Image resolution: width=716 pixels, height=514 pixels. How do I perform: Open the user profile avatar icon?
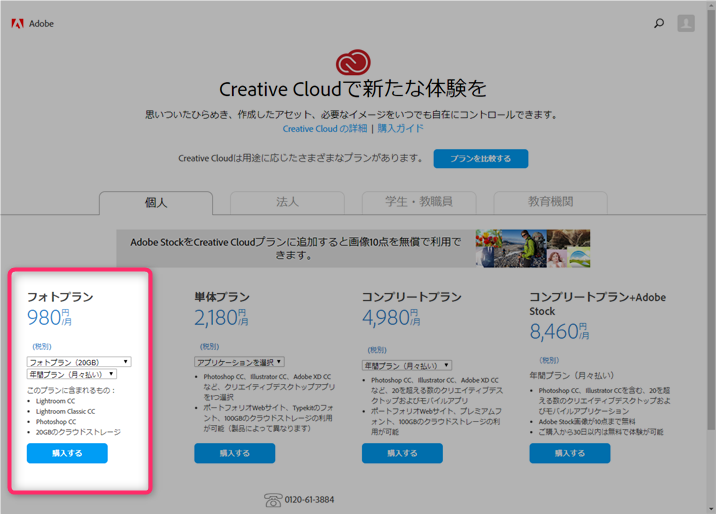coord(686,23)
